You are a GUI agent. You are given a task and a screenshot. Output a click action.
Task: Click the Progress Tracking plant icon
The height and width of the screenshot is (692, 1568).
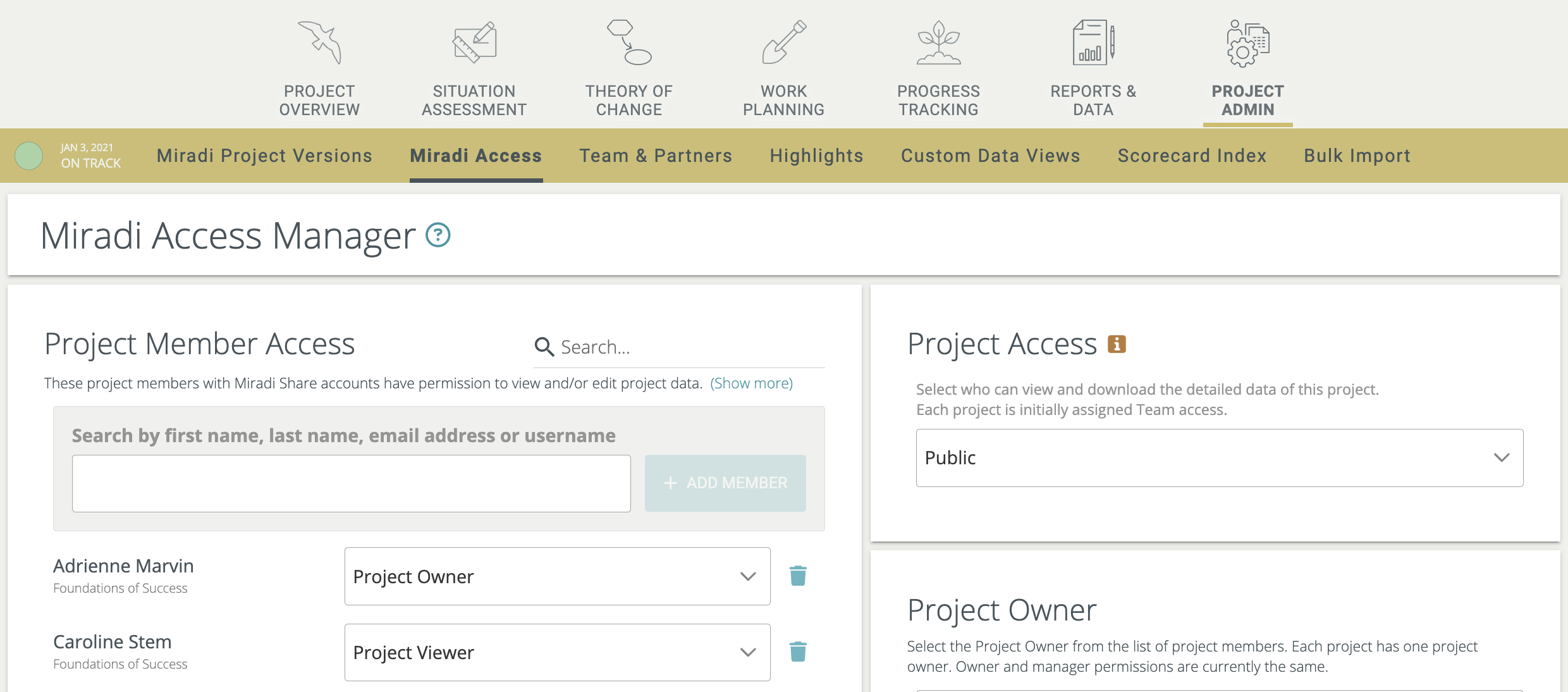pos(938,43)
